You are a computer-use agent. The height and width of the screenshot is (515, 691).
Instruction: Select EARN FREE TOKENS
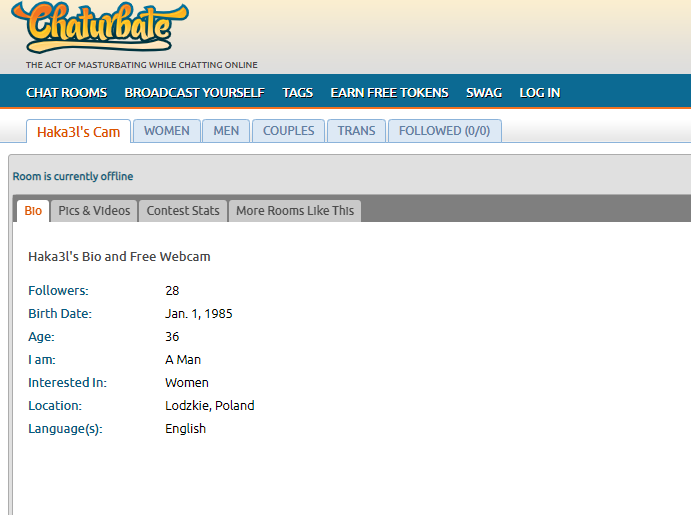(390, 93)
